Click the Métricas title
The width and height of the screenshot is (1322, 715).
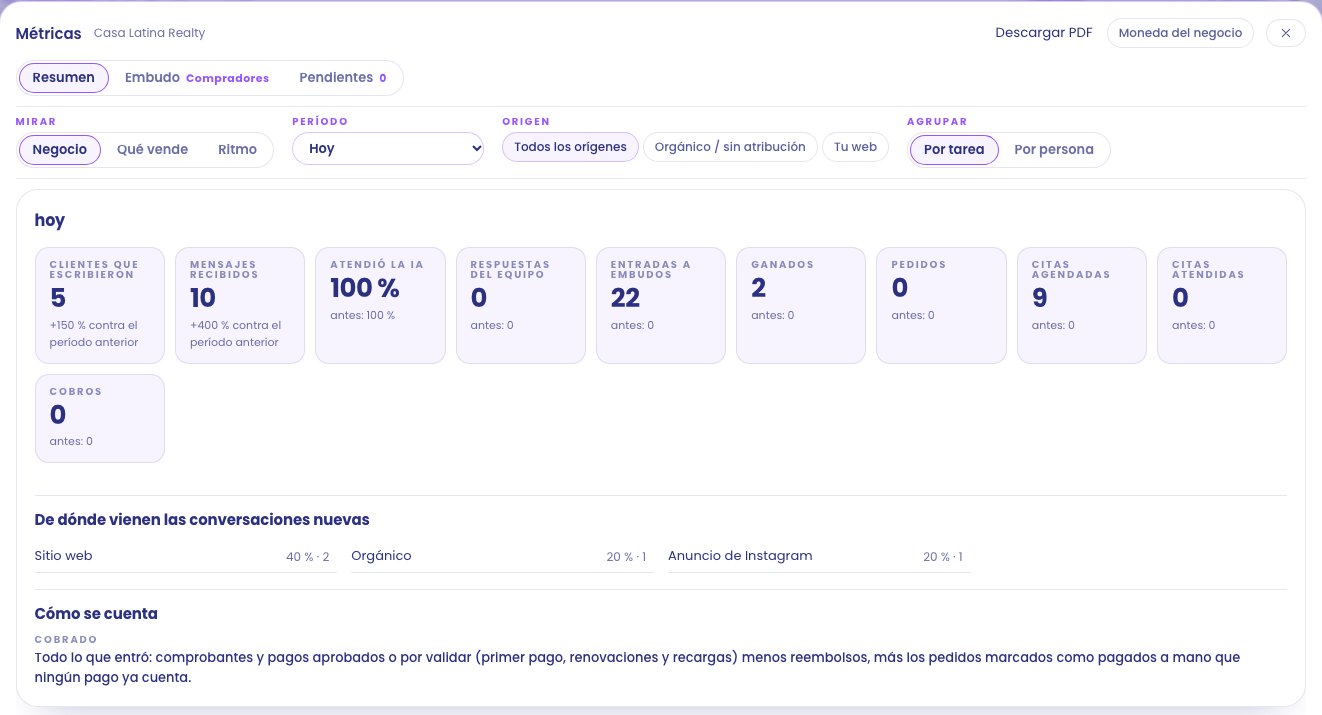point(48,33)
